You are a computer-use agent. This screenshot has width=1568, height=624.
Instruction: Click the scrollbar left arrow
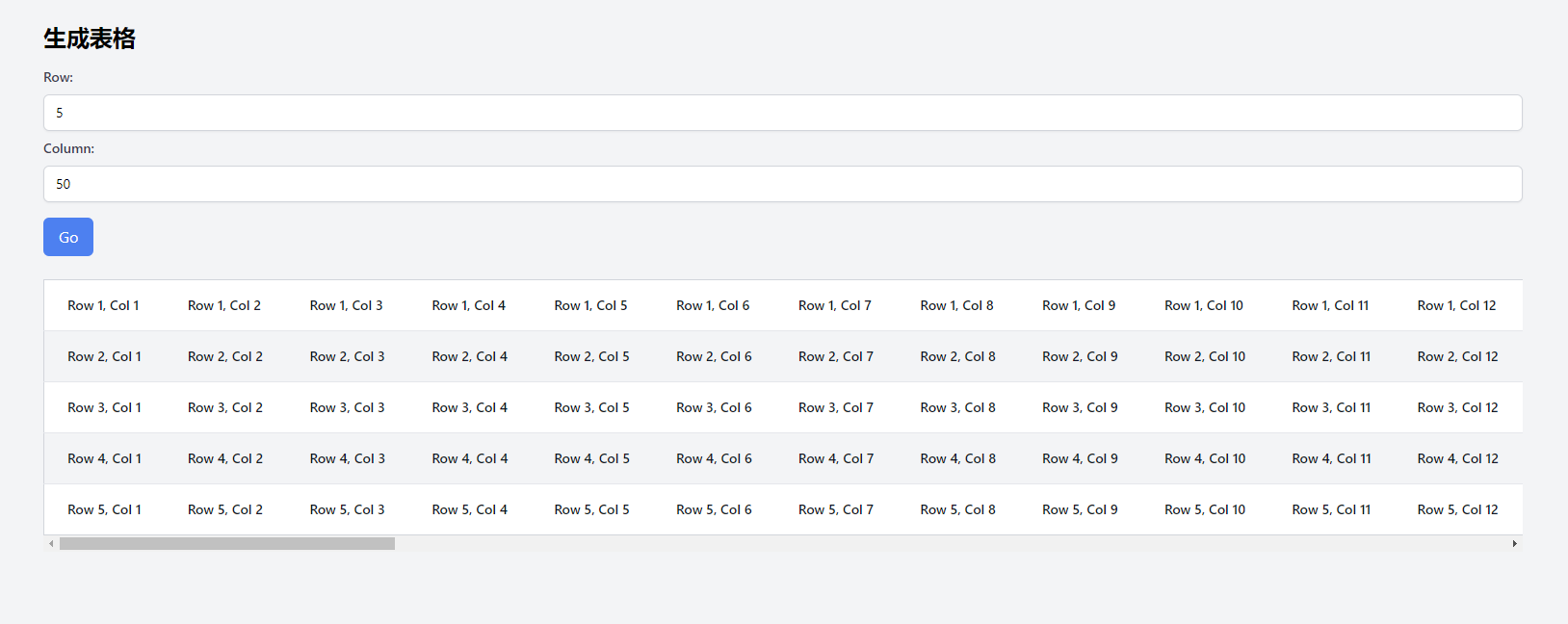tap(51, 544)
